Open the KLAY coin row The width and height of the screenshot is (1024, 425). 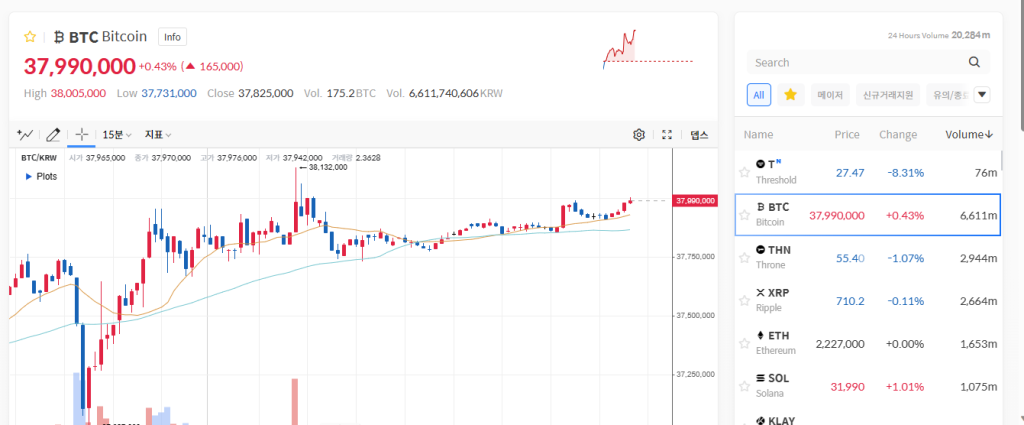click(867, 417)
